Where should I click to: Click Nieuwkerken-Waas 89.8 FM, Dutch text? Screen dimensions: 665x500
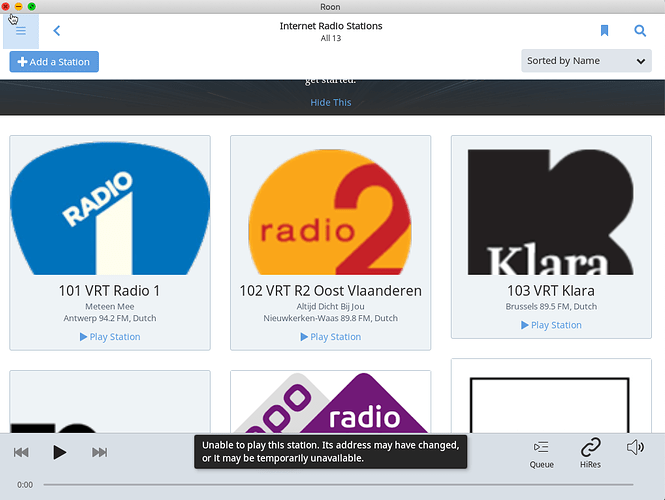coord(330,318)
